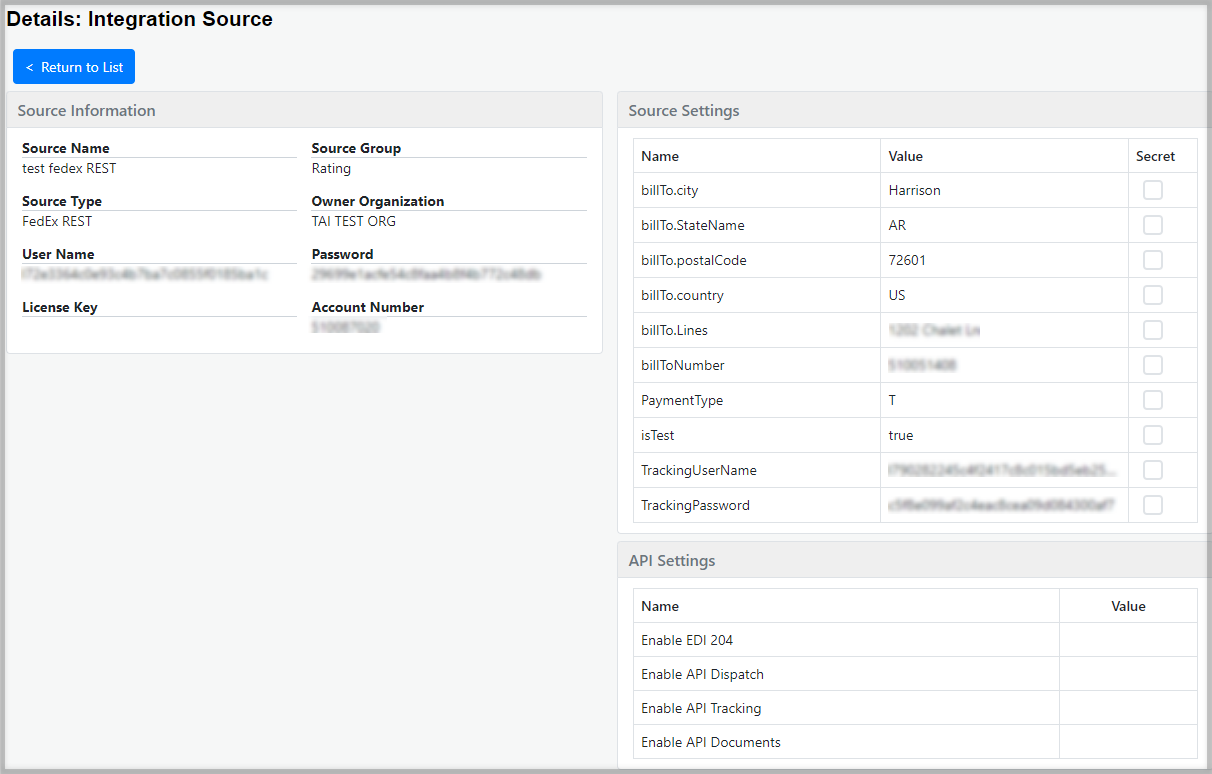
Task: Click the Value column header in Source Settings
Action: (906, 156)
